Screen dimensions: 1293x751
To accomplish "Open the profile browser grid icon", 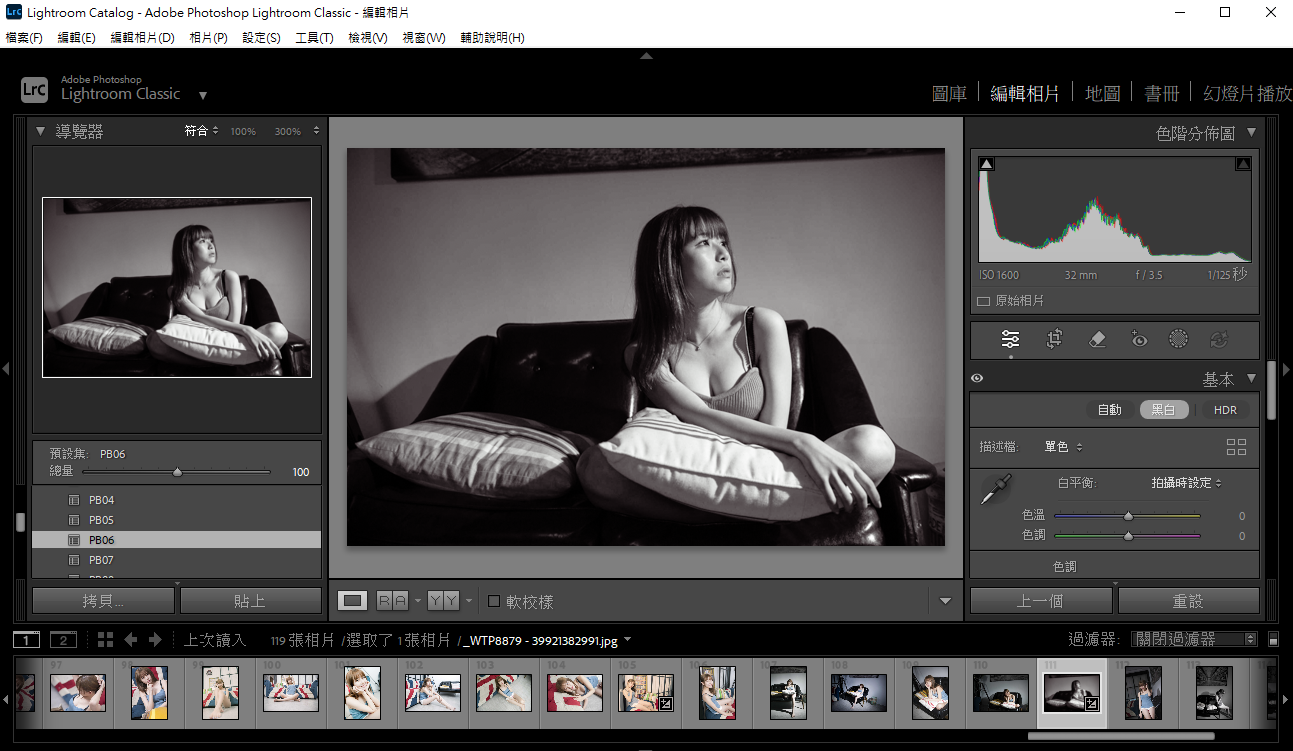I will 1236,447.
